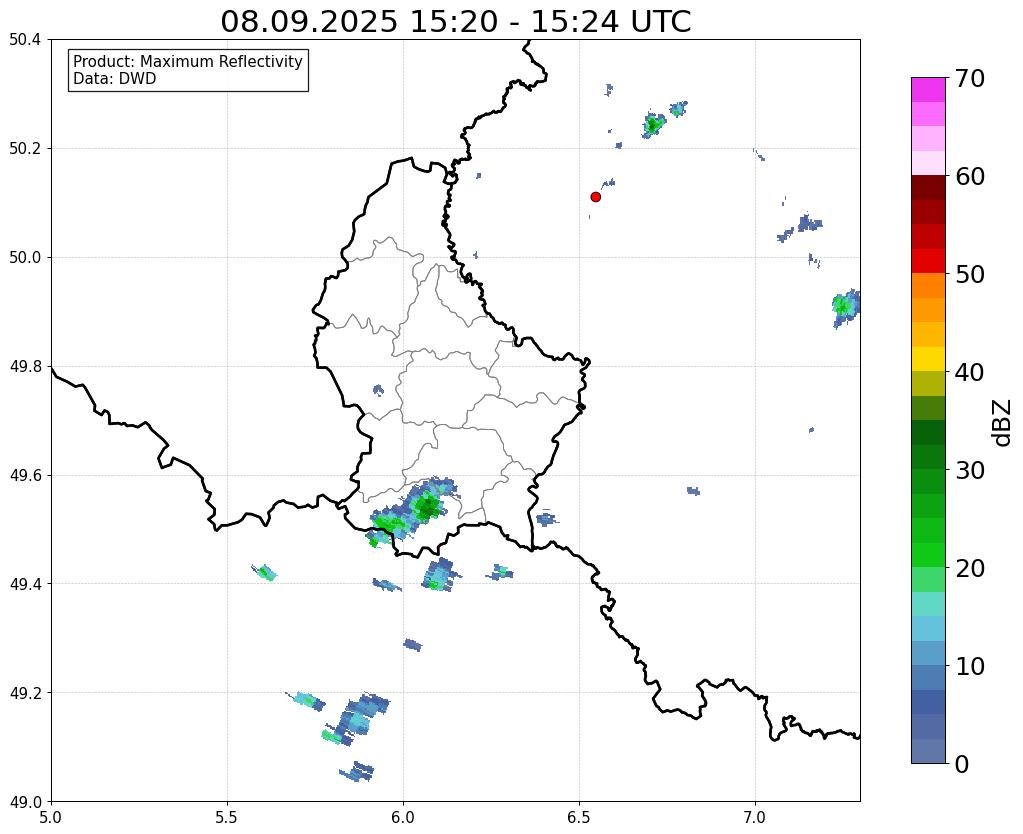Click the latitude axis label "50.2"
This screenshot has width=1023, height=834.
click(x=25, y=149)
